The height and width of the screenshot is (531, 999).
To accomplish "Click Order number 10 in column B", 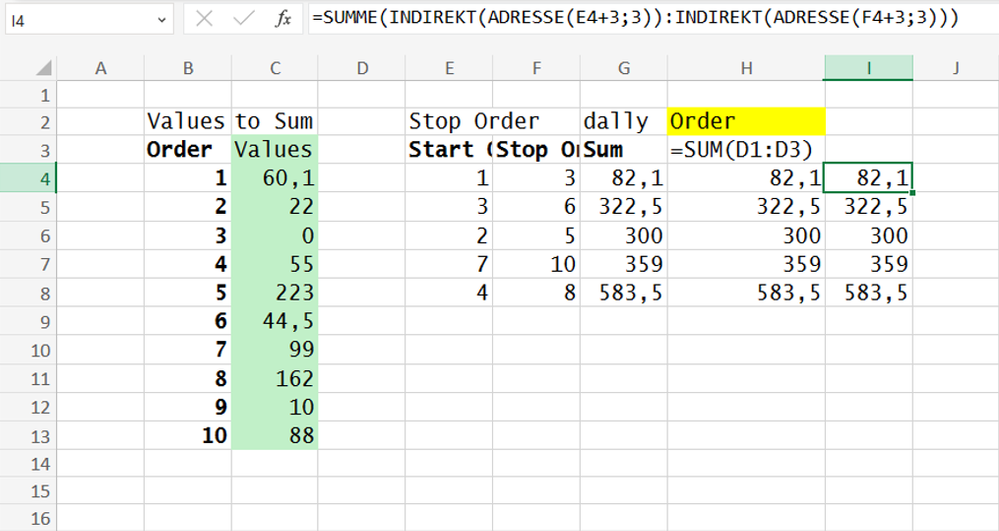I will click(188, 436).
